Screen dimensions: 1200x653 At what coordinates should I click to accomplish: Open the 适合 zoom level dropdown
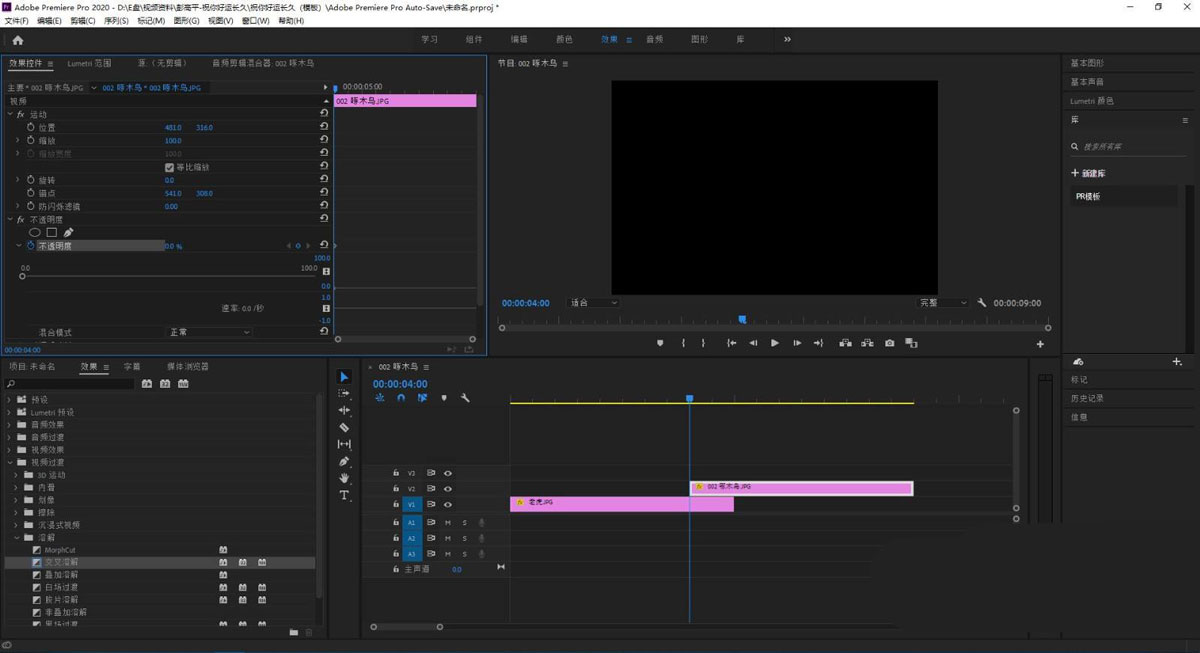tap(593, 303)
